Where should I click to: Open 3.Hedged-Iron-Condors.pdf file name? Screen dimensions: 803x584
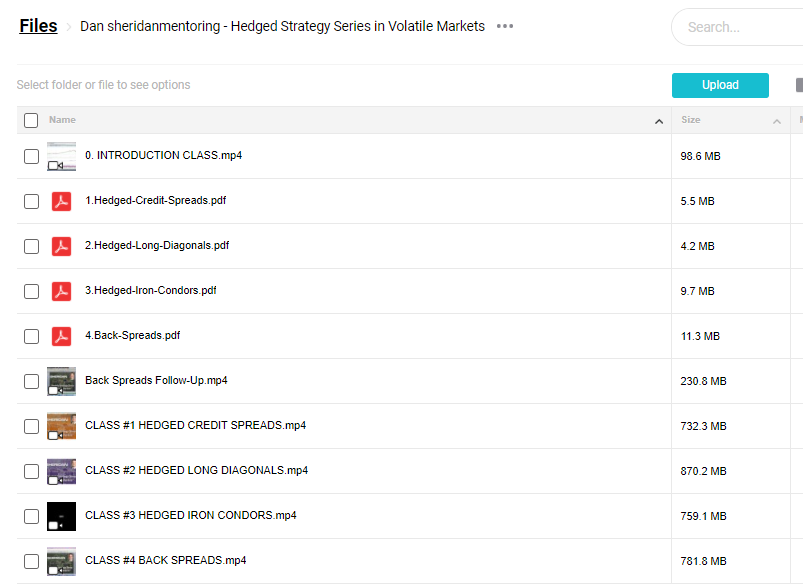click(x=151, y=290)
